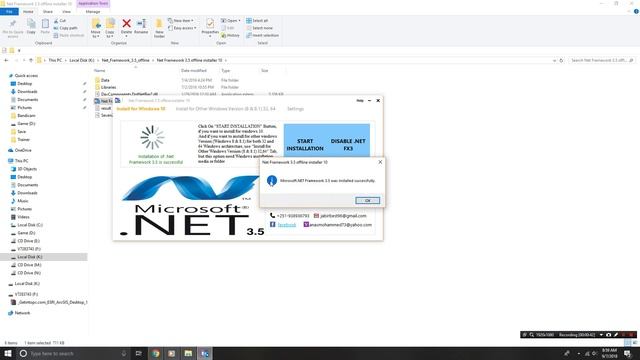Click Select none in the ribbon
Image resolution: width=640 pixels, height=360 pixels.
tap(259, 28)
